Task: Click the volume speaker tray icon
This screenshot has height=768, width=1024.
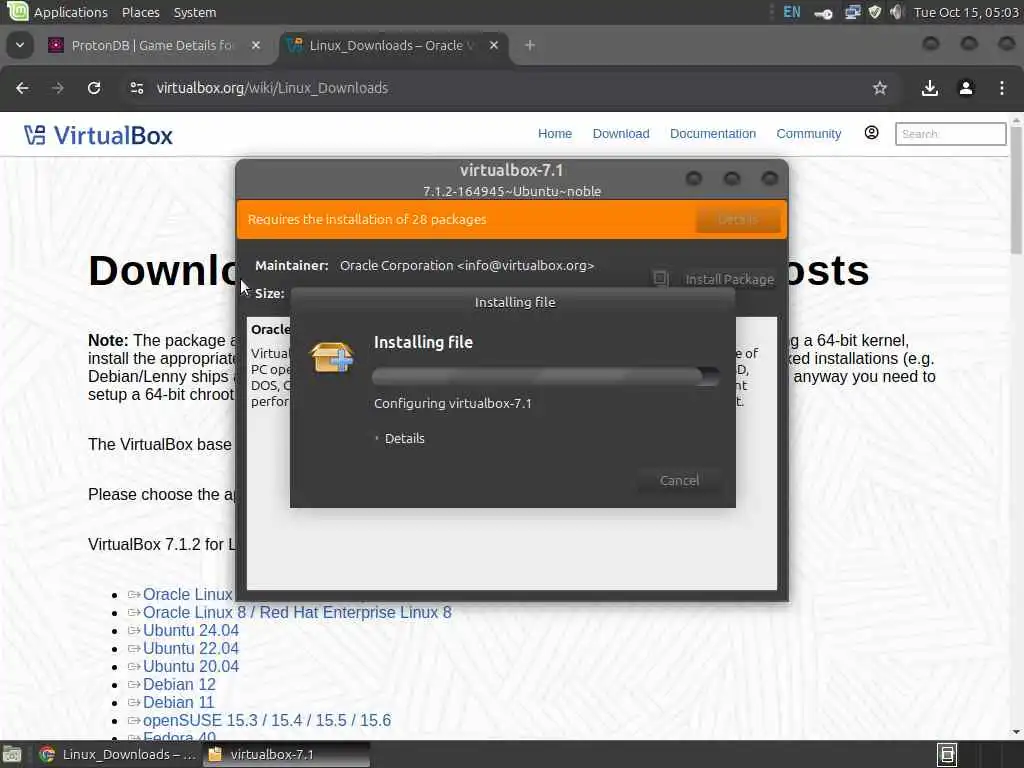Action: click(896, 12)
